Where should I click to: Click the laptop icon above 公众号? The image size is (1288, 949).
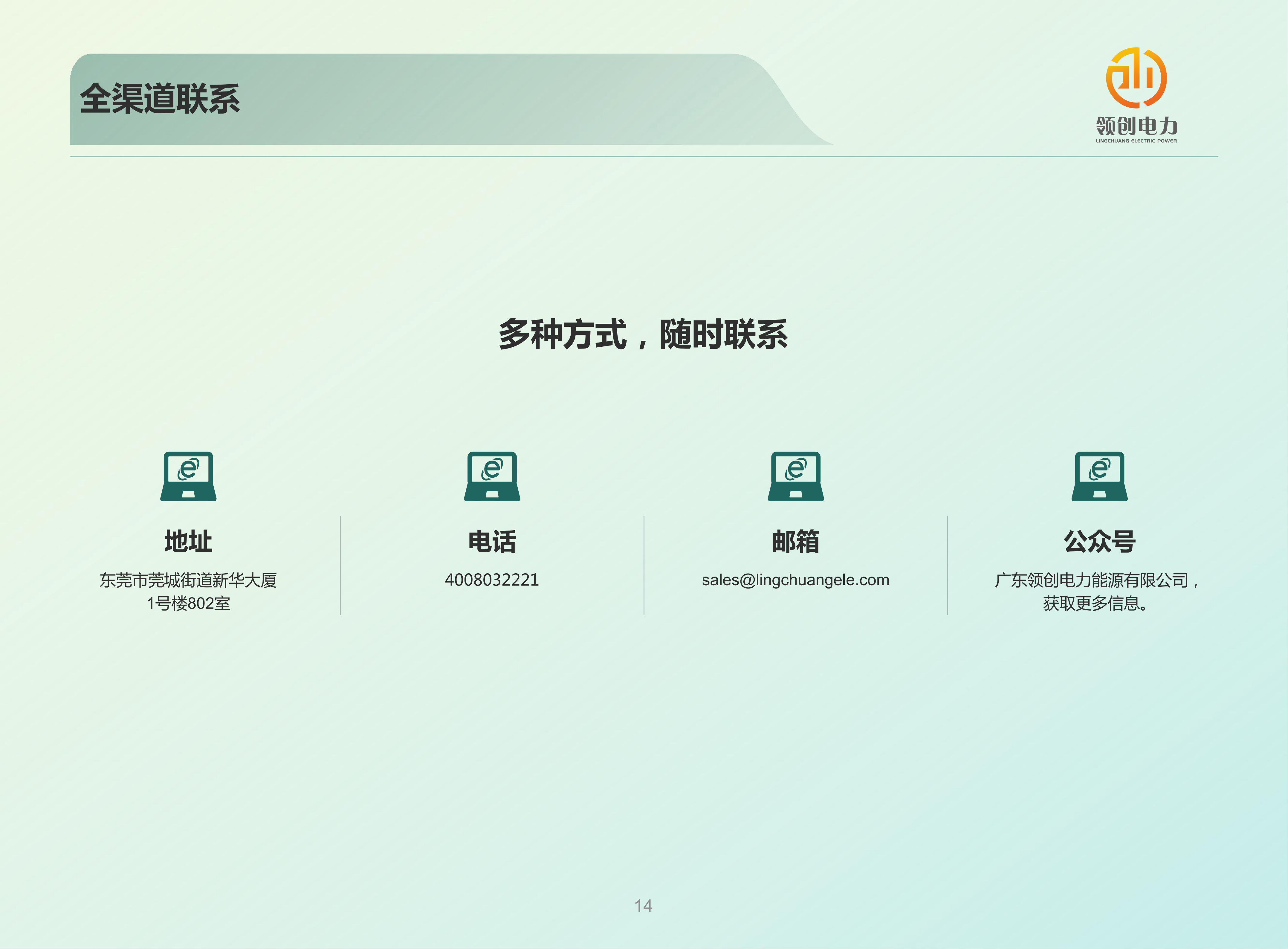pyautogui.click(x=1099, y=476)
